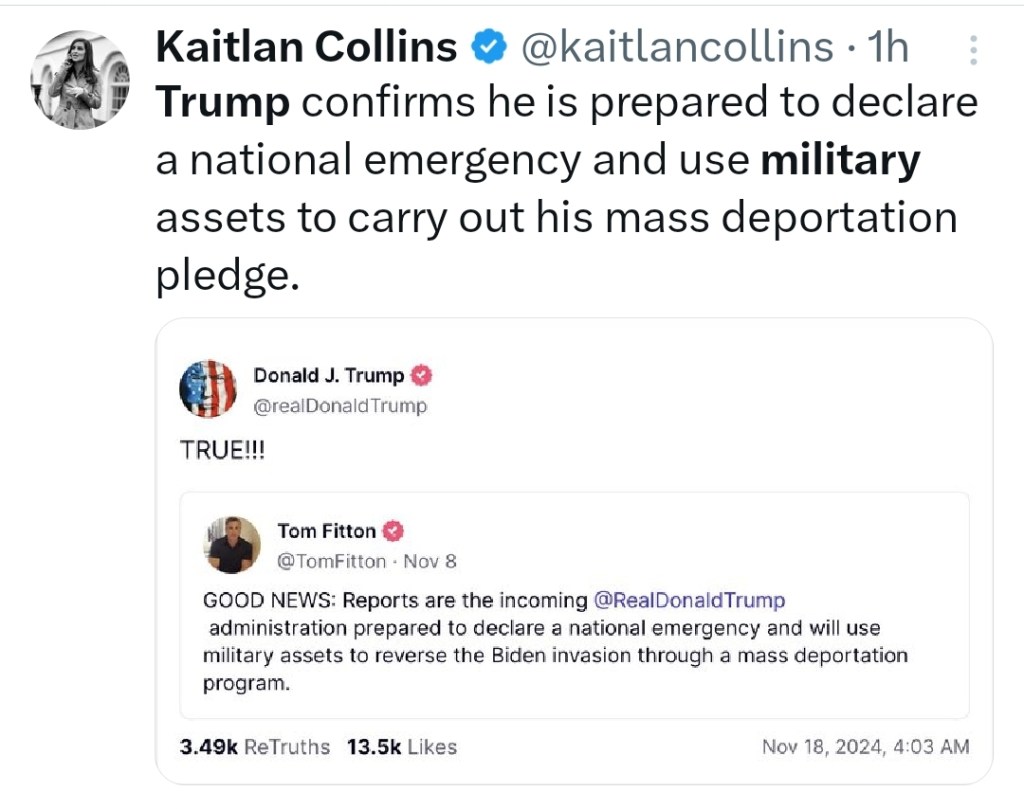Click Donald J. Trump's flag avatar
The height and width of the screenshot is (809, 1024).
pos(207,388)
